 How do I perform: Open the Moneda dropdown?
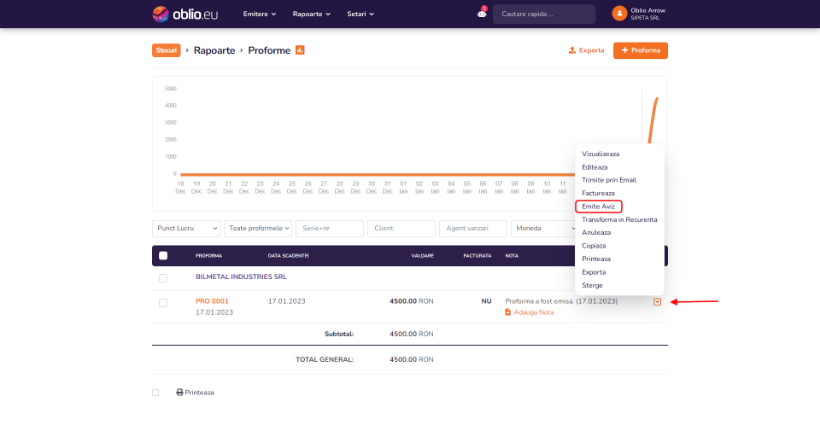pos(544,228)
